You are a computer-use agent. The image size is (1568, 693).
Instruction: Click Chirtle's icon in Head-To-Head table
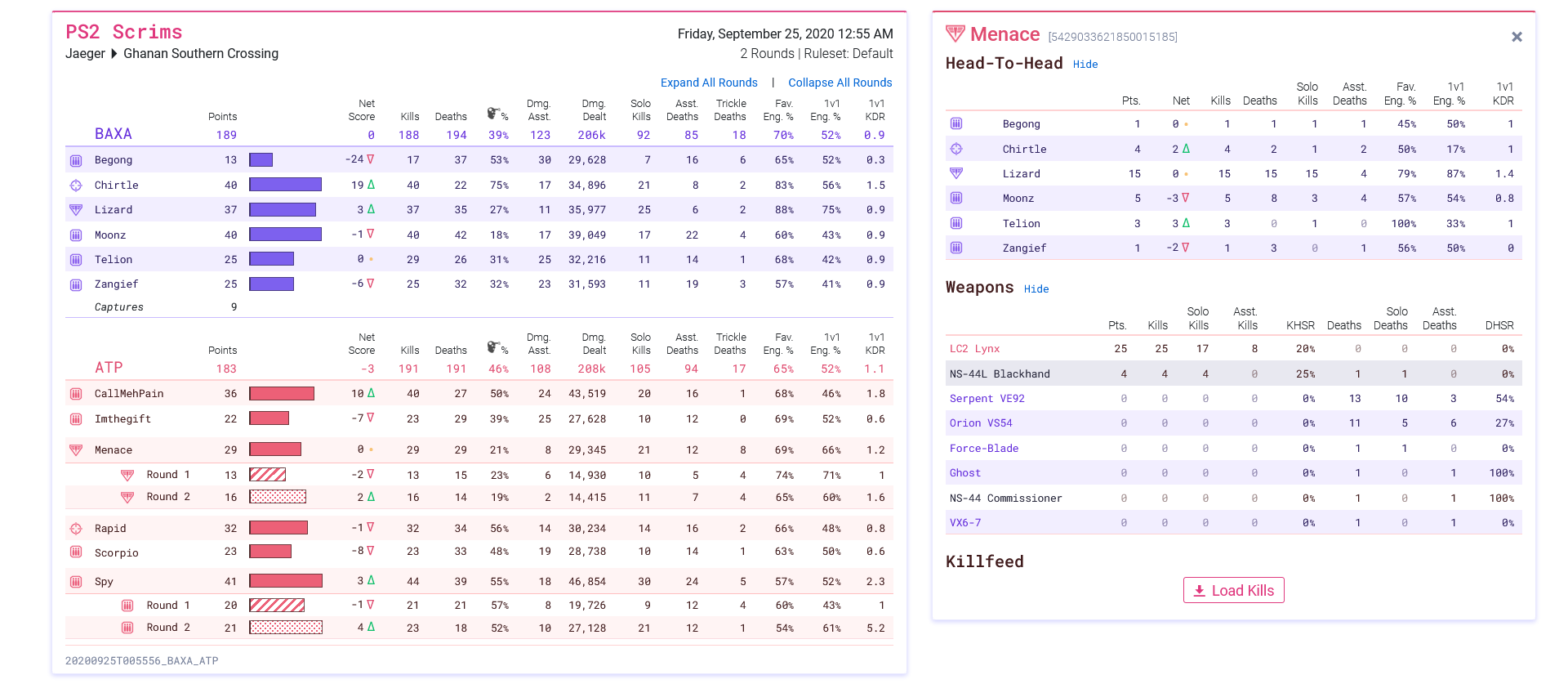click(x=956, y=149)
